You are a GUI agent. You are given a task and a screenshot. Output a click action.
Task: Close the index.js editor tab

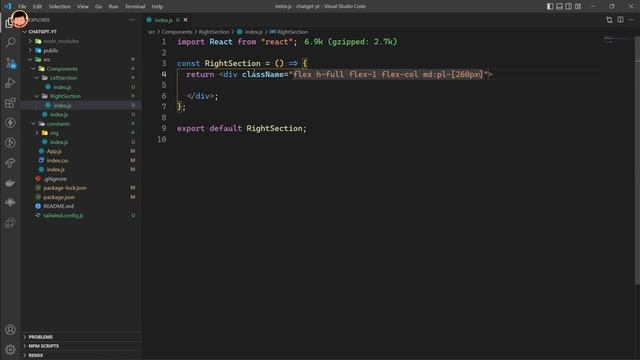pos(186,20)
